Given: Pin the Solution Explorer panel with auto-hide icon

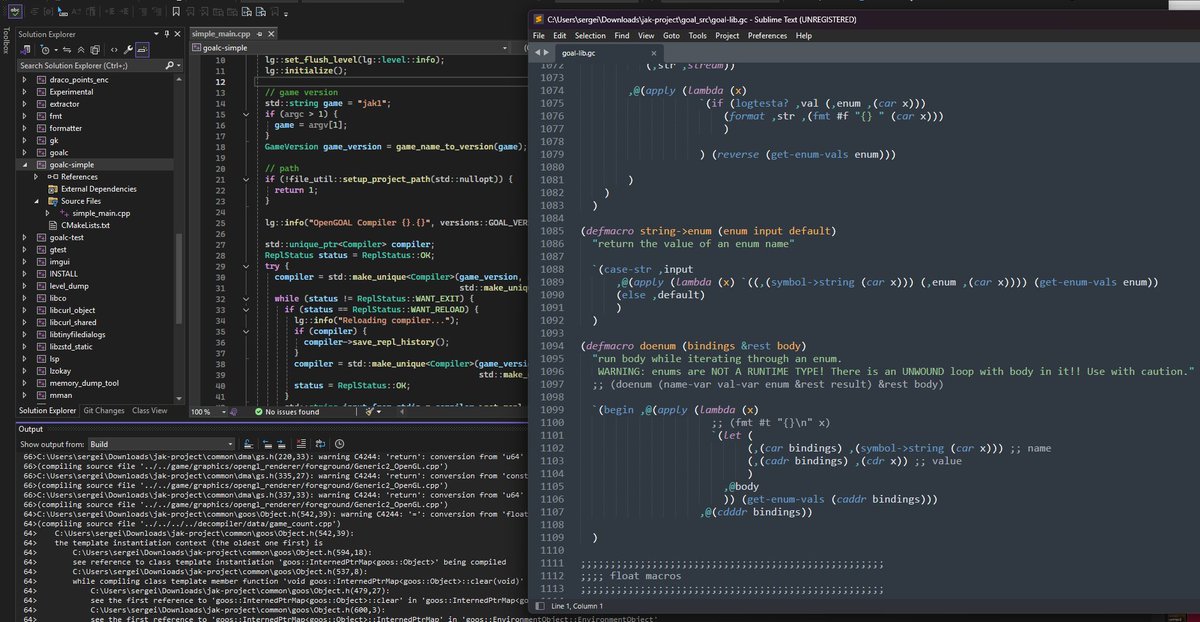Looking at the screenshot, I should tap(167, 34).
